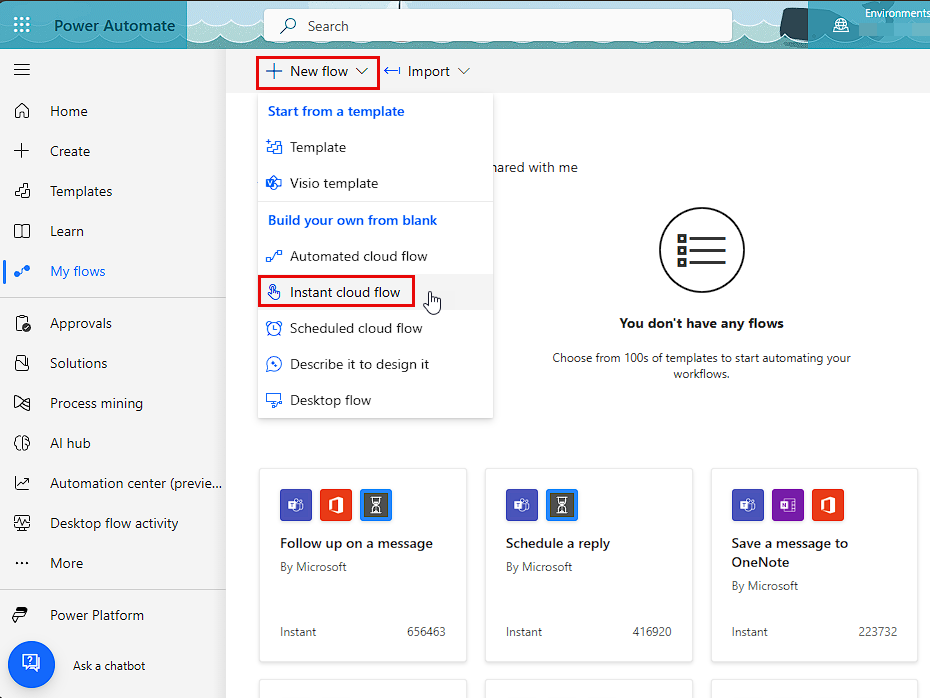Click the More ellipsis icon
Viewport: 930px width, 698px height.
(22, 563)
